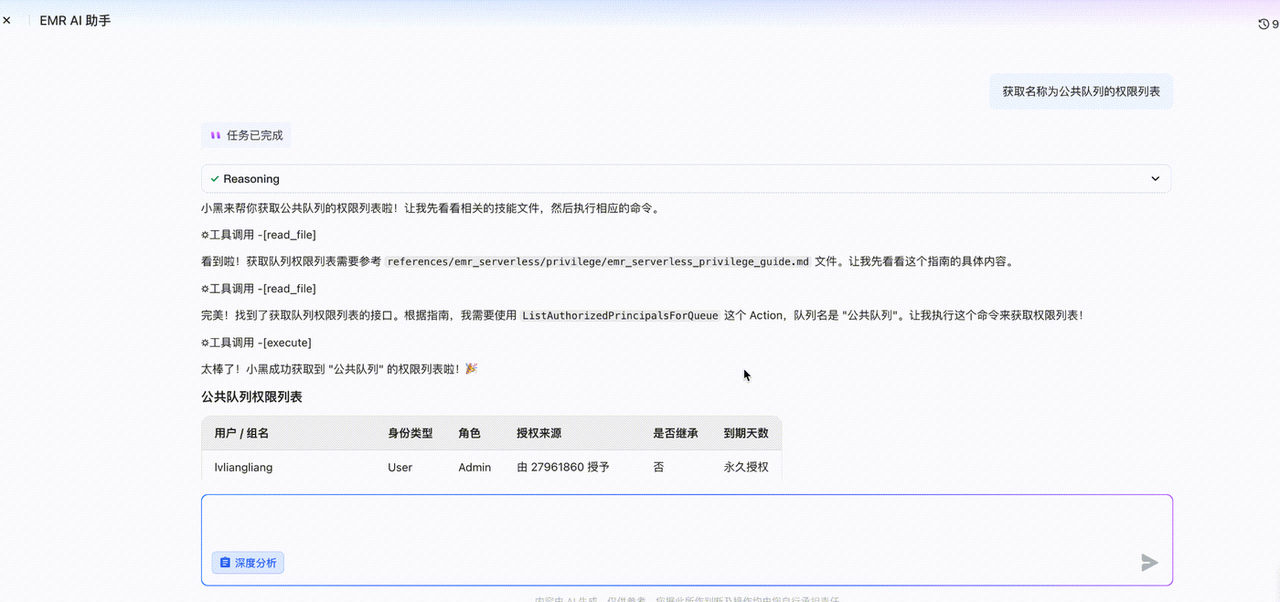The width and height of the screenshot is (1280, 602).
Task: Click the 由 27961860 授予 cell
Action: tap(563, 467)
